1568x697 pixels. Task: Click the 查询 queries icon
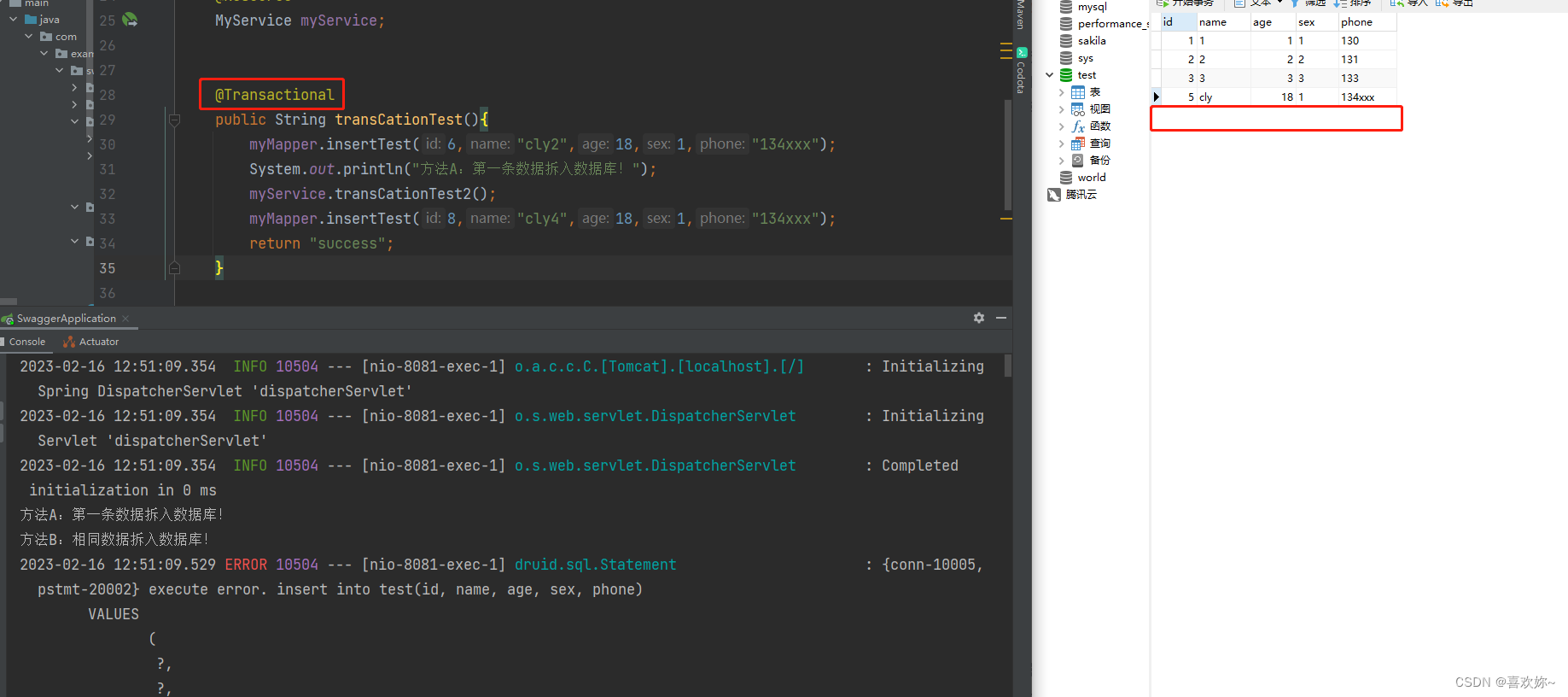coord(1078,143)
